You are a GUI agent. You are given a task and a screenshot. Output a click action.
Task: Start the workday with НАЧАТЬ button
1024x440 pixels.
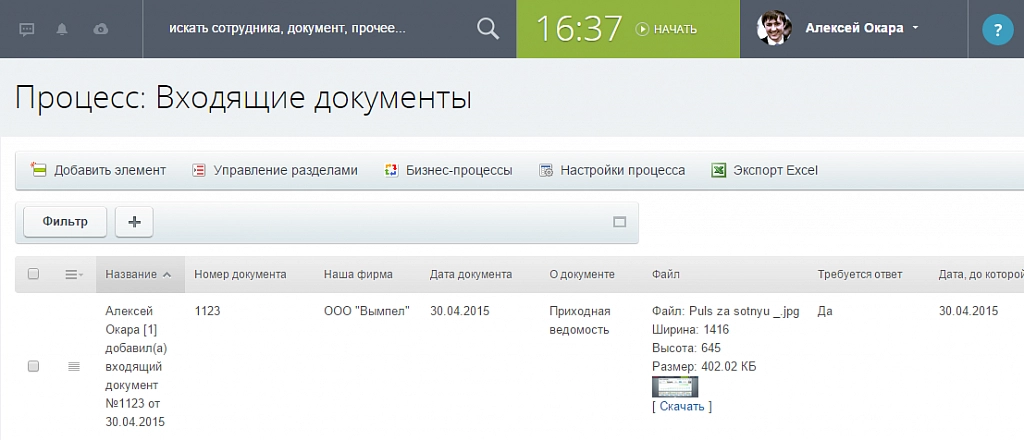click(667, 29)
